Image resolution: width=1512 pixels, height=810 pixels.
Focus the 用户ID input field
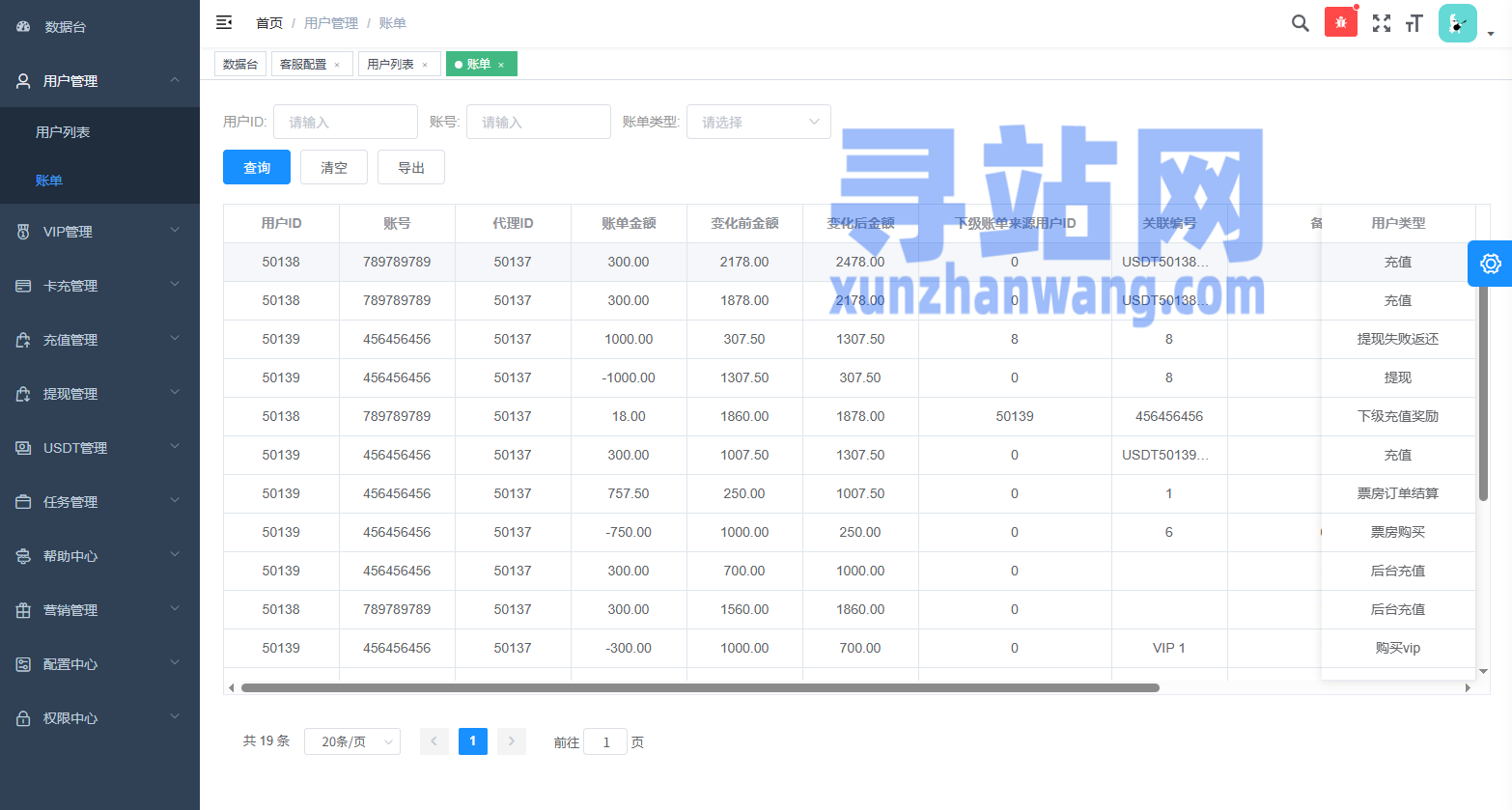coord(346,122)
